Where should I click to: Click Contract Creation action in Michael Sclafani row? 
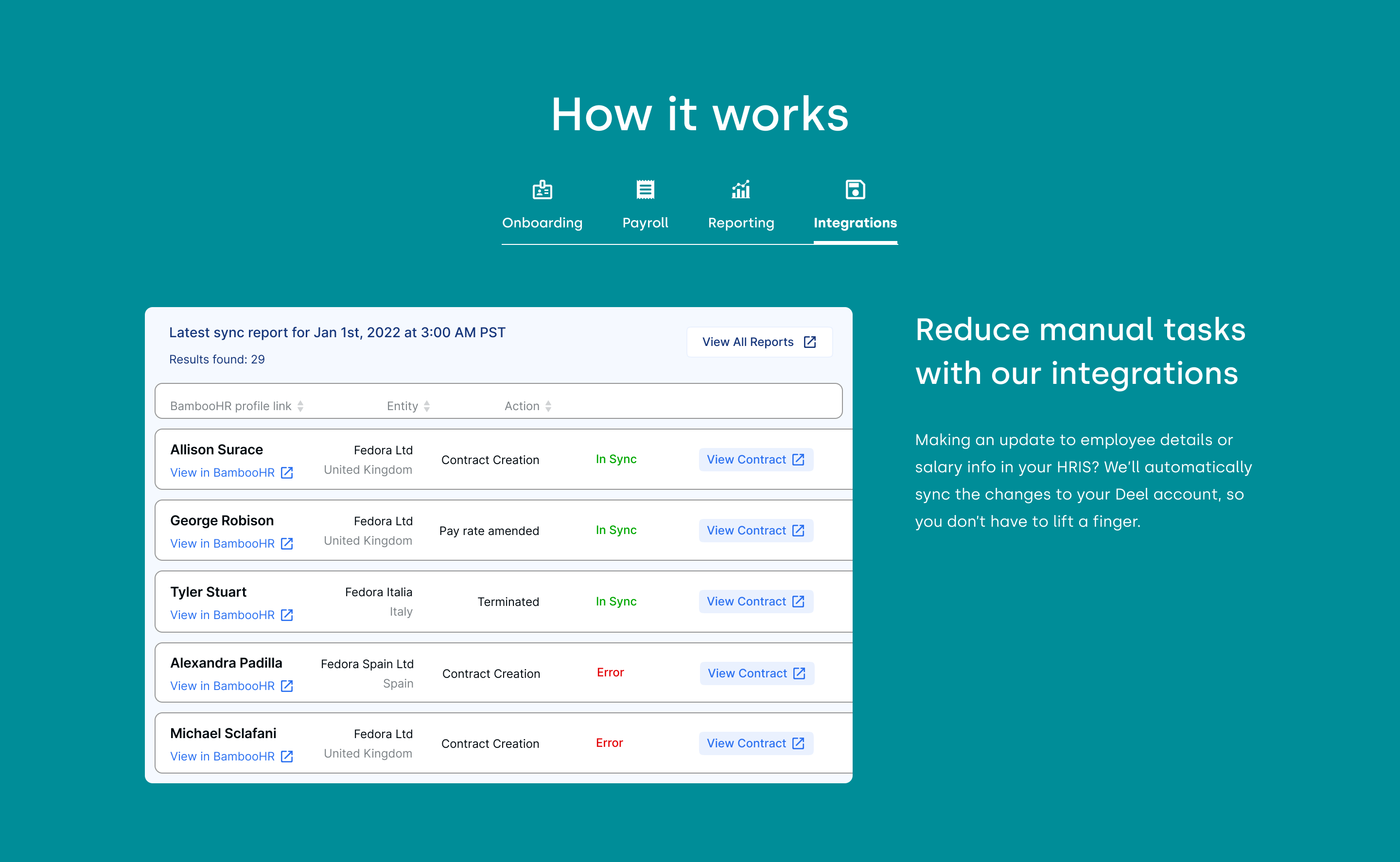(x=490, y=744)
